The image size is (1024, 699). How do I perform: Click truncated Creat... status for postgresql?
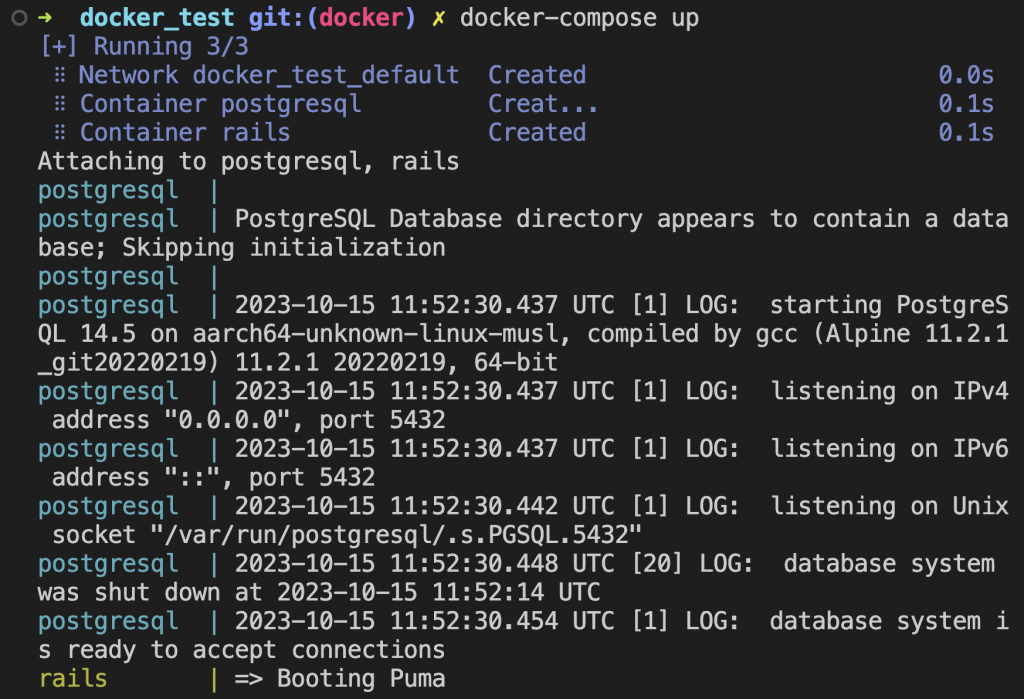coord(543,104)
